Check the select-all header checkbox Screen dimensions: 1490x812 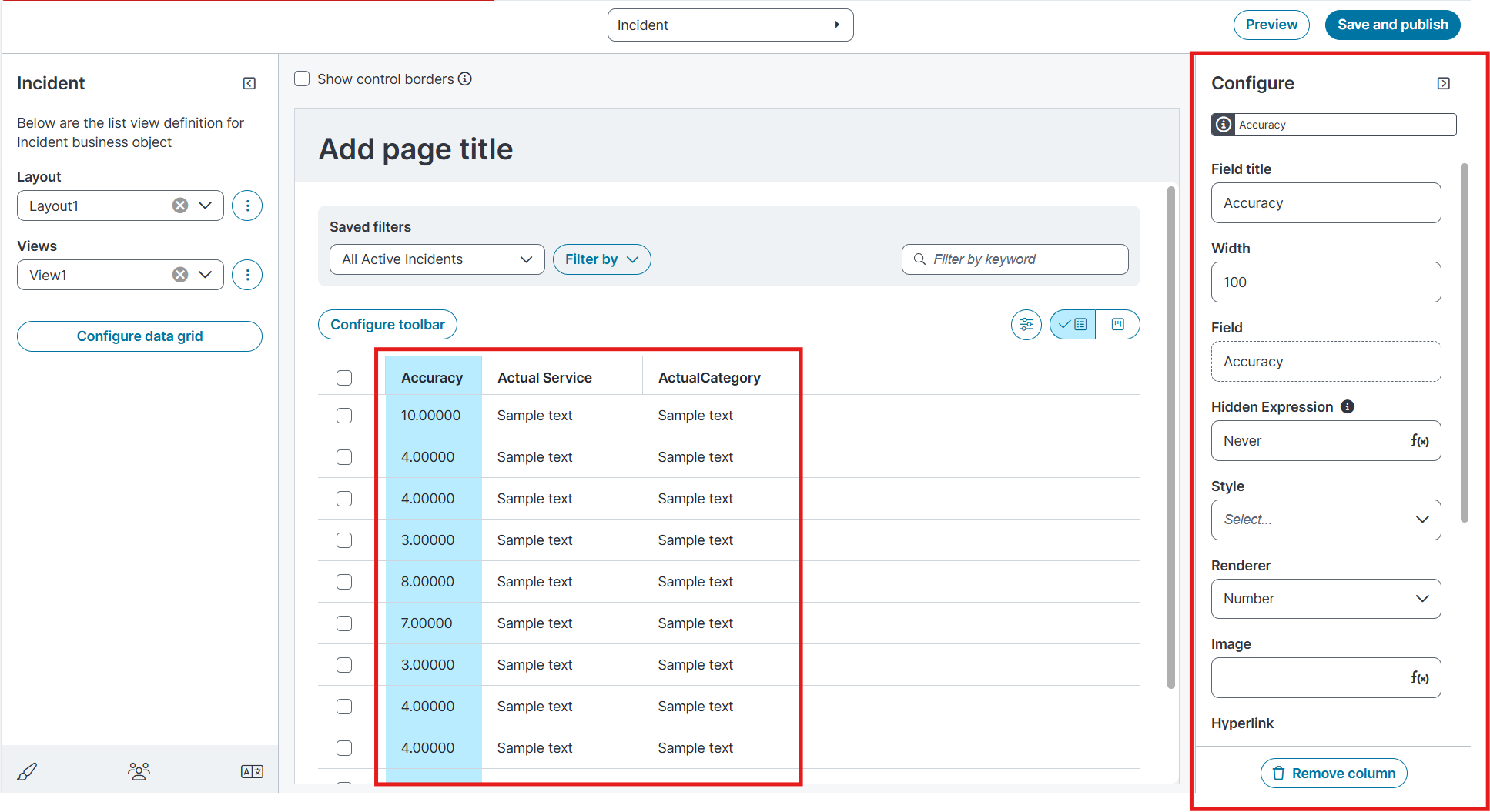[x=344, y=378]
